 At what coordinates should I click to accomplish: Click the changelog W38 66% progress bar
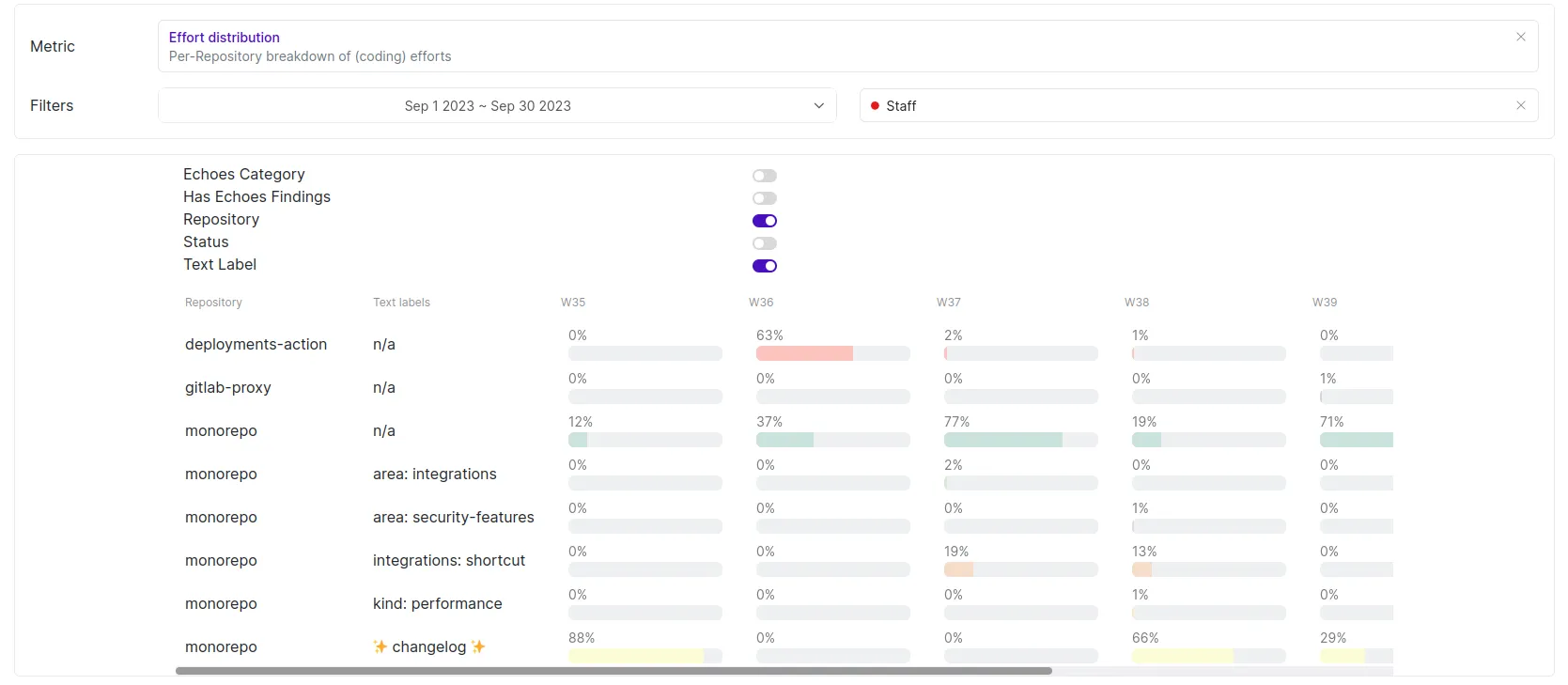click(1209, 656)
